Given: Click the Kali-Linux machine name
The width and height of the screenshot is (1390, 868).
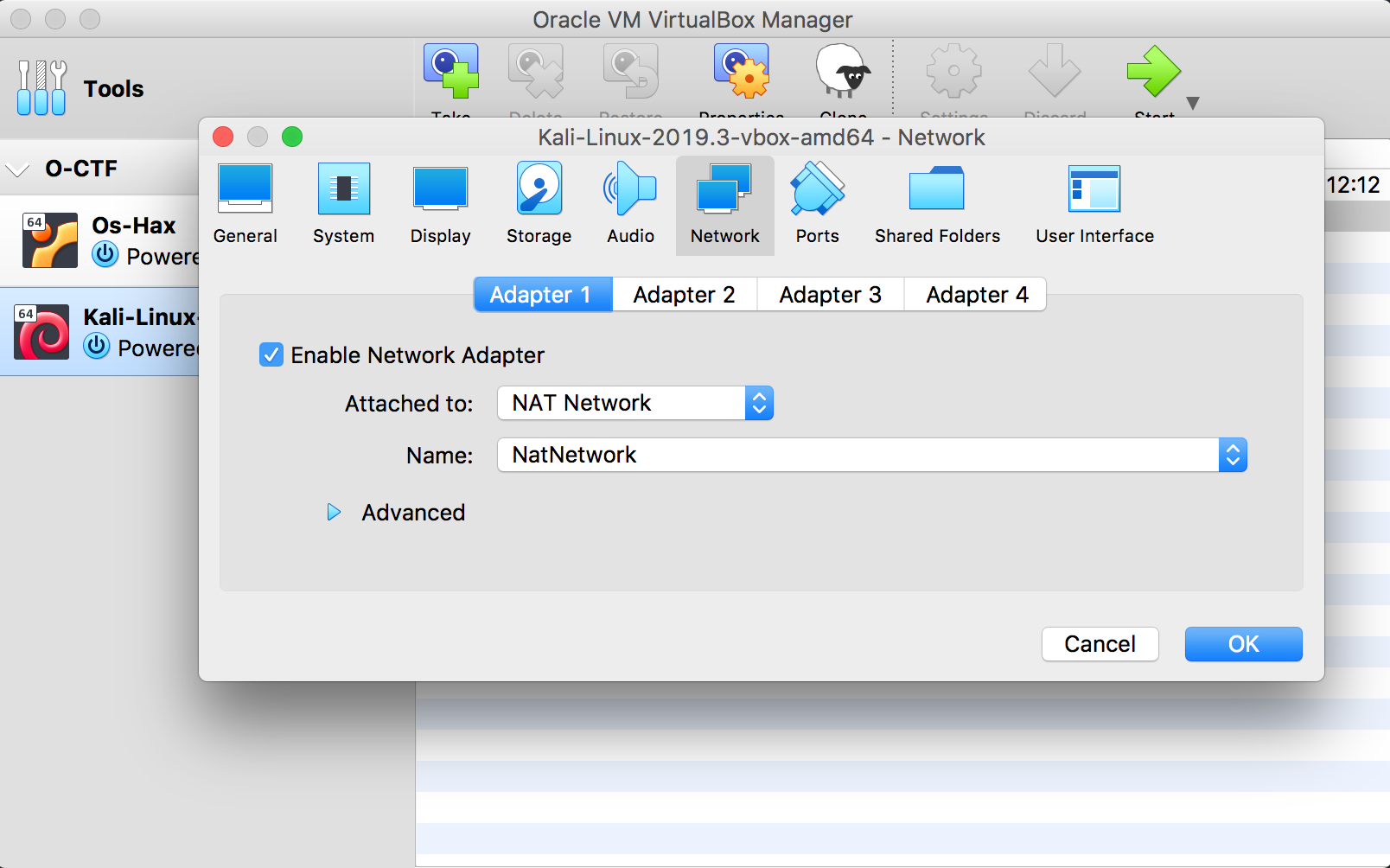Looking at the screenshot, I should [141, 317].
